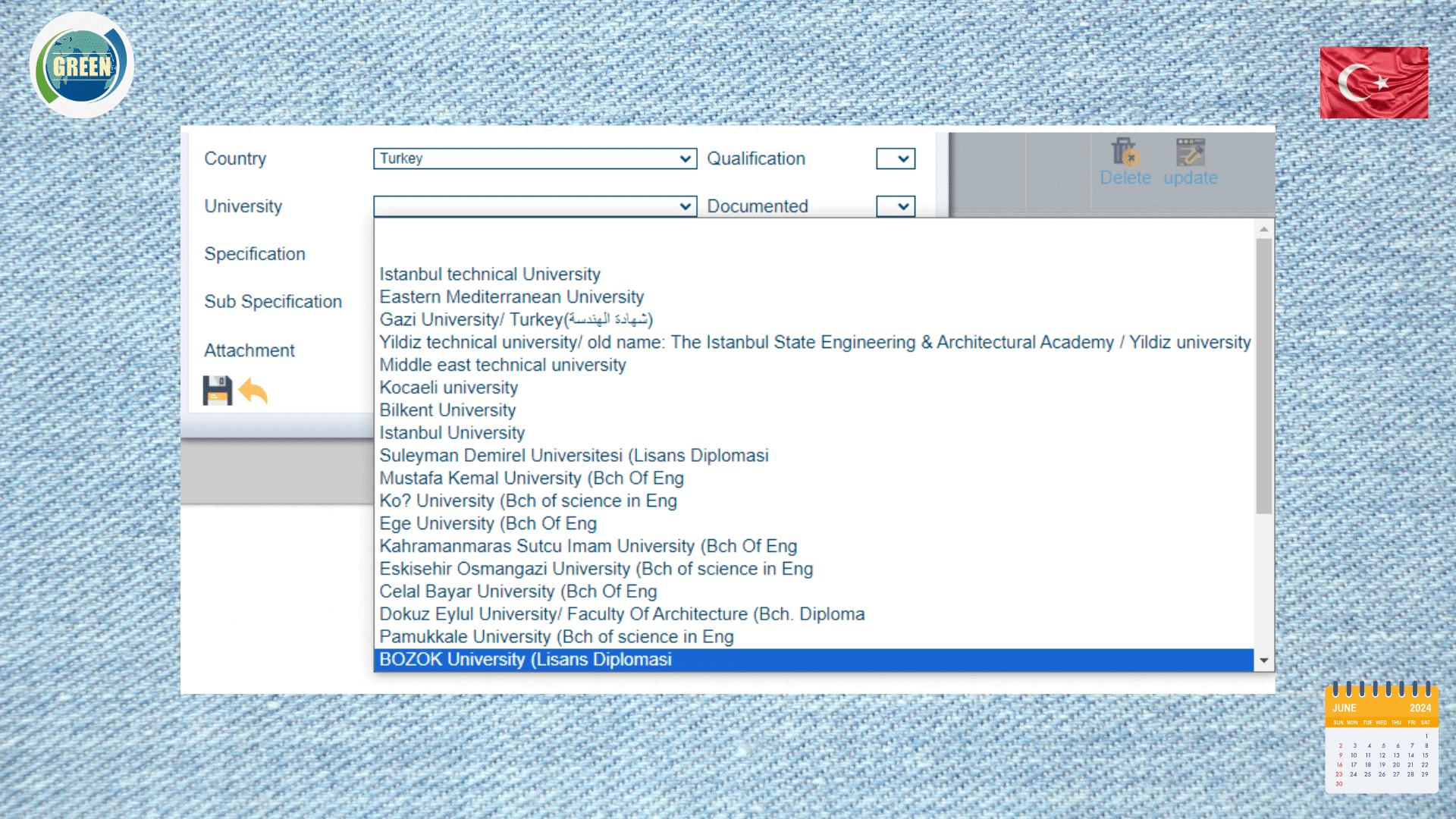This screenshot has width=1456, height=819.
Task: Expand the Qualification dropdown
Action: 896,158
